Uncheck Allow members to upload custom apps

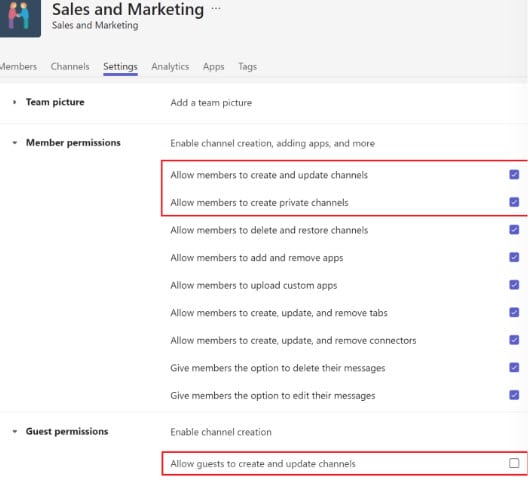pos(514,285)
